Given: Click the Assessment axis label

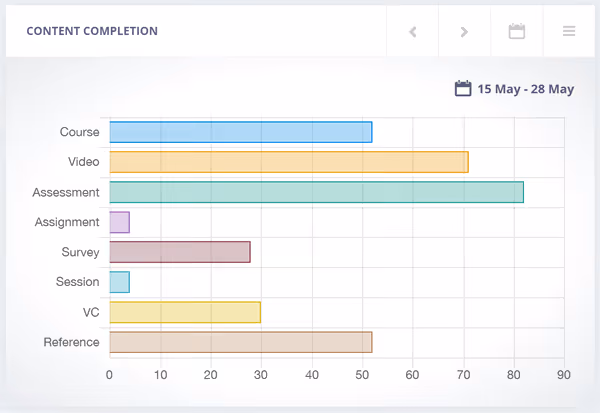Looking at the screenshot, I should pyautogui.click(x=66, y=192).
